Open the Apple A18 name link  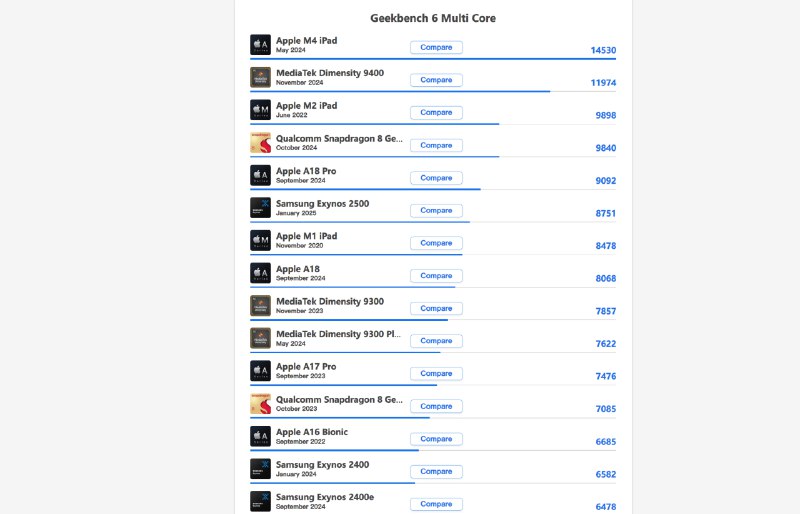297,269
